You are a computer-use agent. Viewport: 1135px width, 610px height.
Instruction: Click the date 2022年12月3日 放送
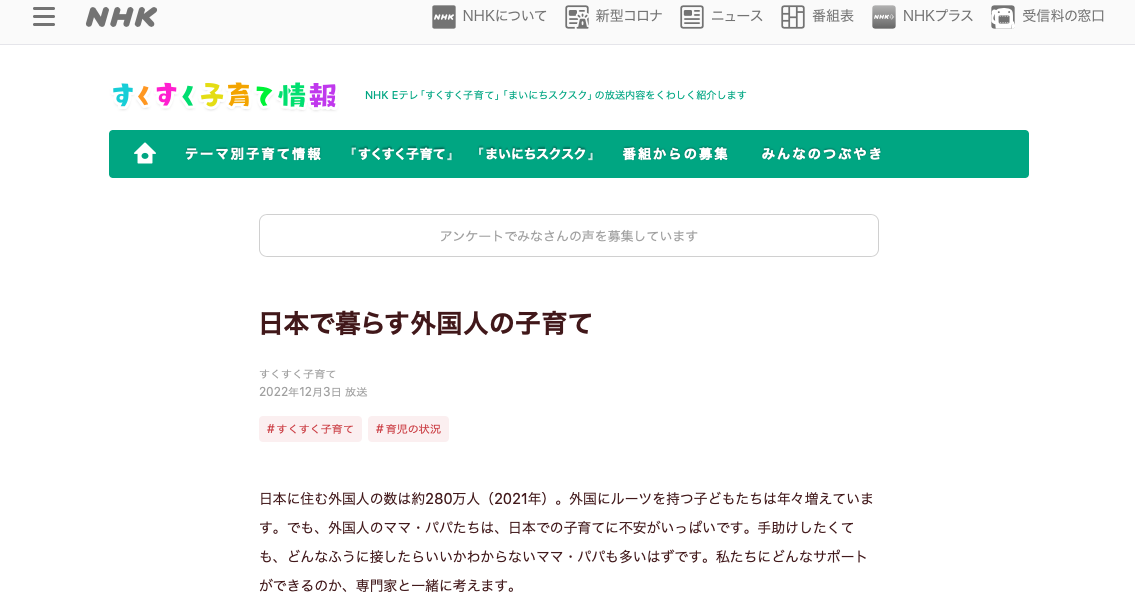313,392
